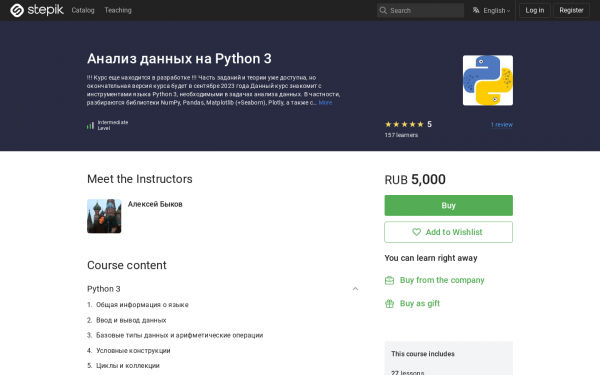Click the Python course logo thumbnail
600x375 pixels.
coord(488,80)
